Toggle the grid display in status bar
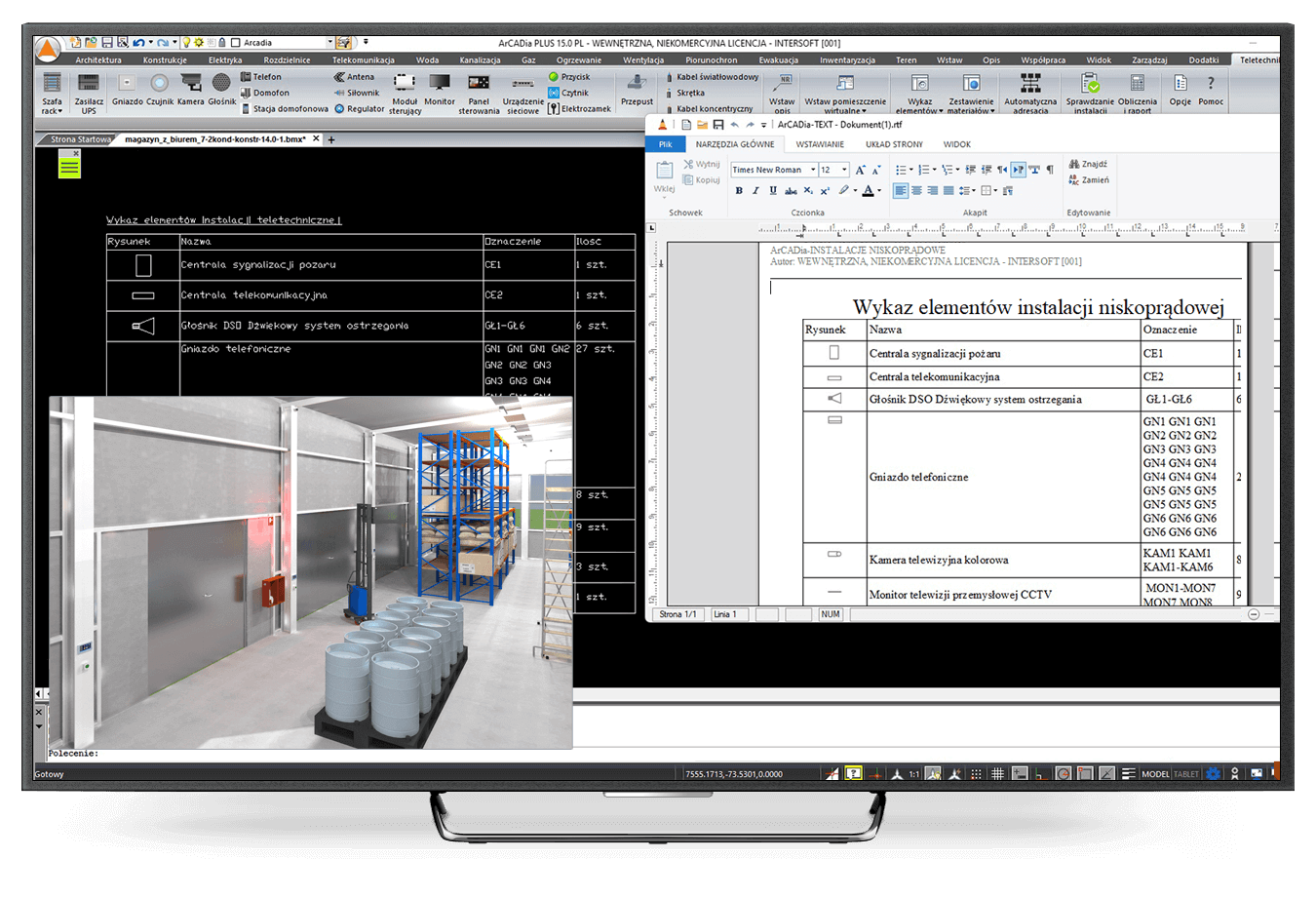The height and width of the screenshot is (897, 1316). pos(997,774)
